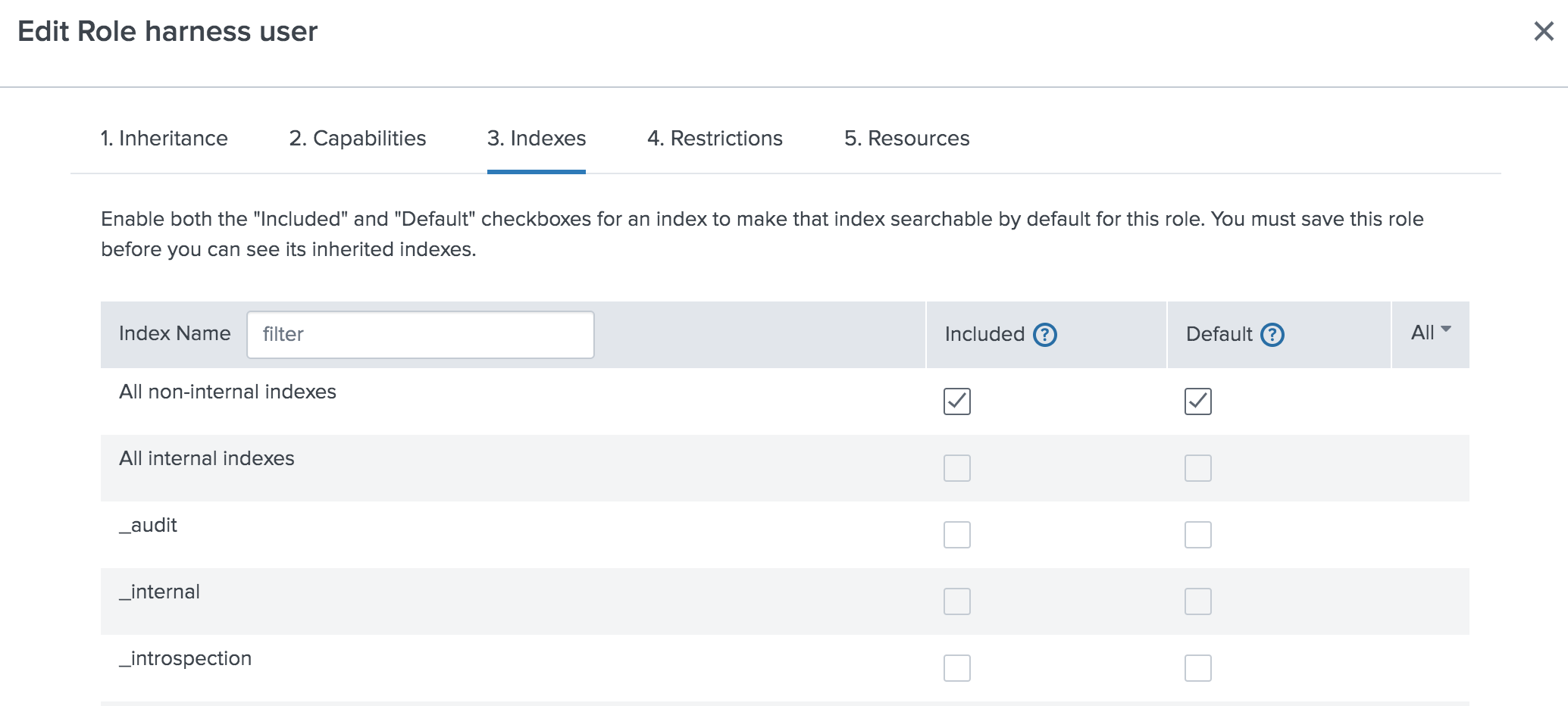The height and width of the screenshot is (706, 1568).
Task: Switch to the Inheritance tab
Action: (x=164, y=139)
